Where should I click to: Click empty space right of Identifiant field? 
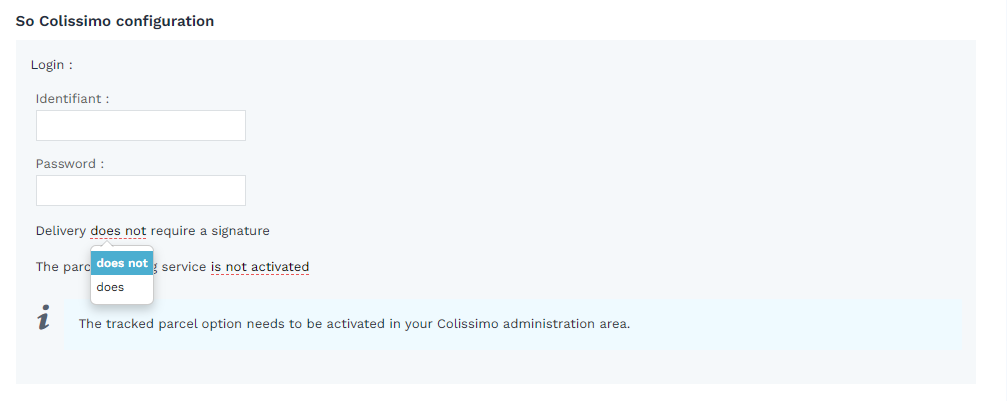[600, 126]
